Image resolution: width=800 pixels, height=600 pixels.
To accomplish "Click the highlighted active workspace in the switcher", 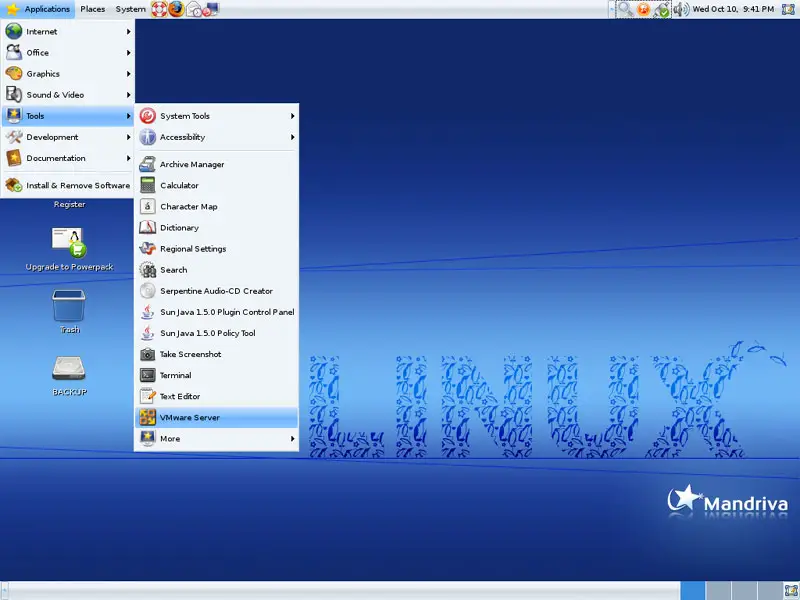I will point(693,591).
